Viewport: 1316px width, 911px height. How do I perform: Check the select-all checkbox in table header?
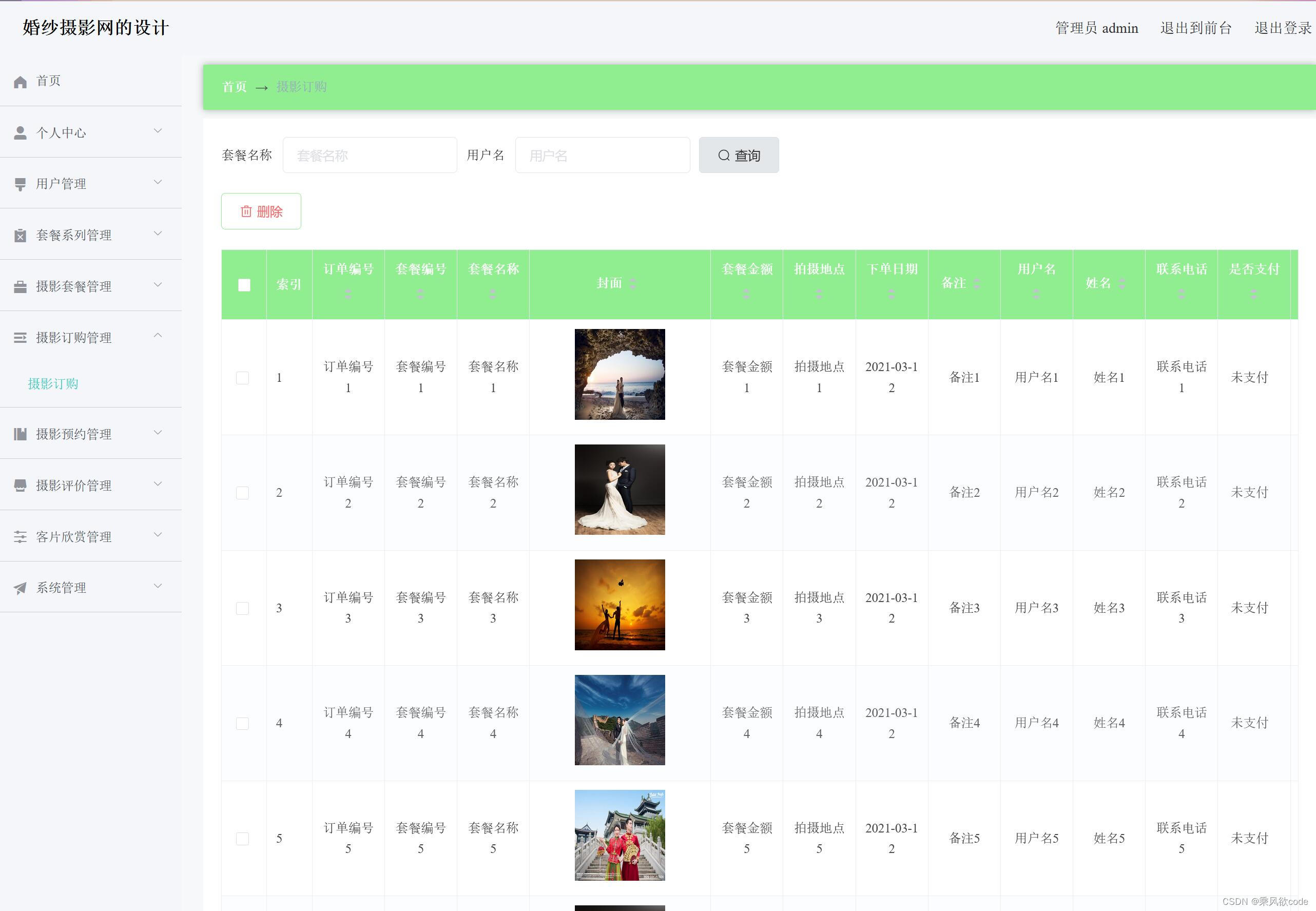coord(244,285)
